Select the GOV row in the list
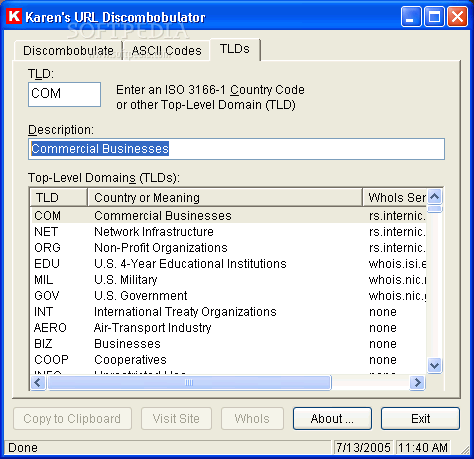The width and height of the screenshot is (474, 459). (x=228, y=295)
